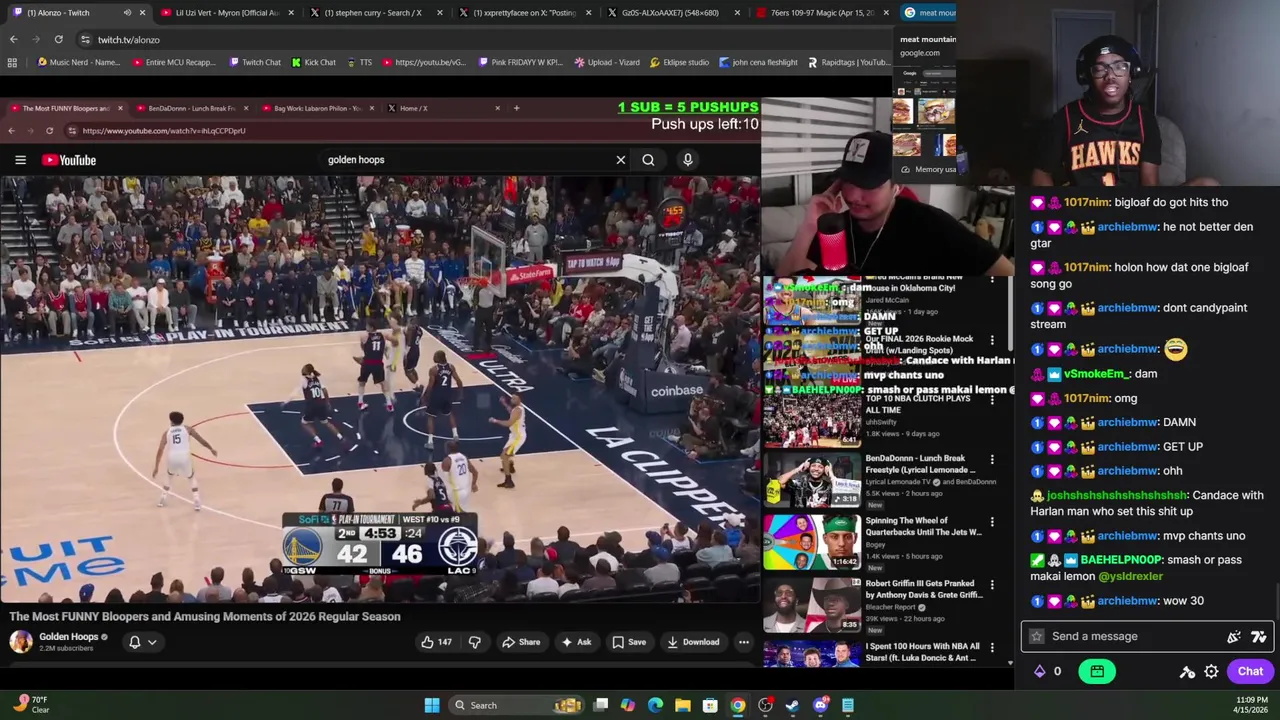This screenshot has height=720, width=1280.
Task: Open site info icon beside twitch.tv/alonzo
Action: (x=85, y=39)
